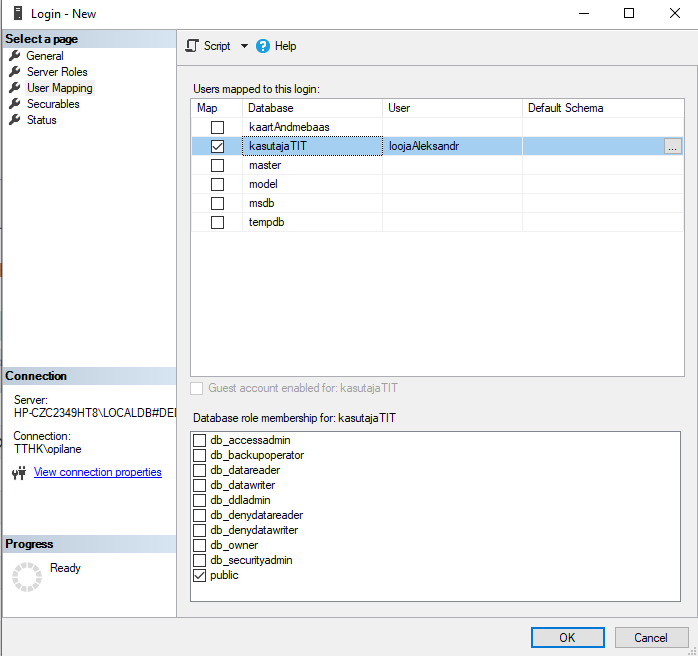Click the connection properties icon
The height and width of the screenshot is (656, 698).
tap(19, 473)
